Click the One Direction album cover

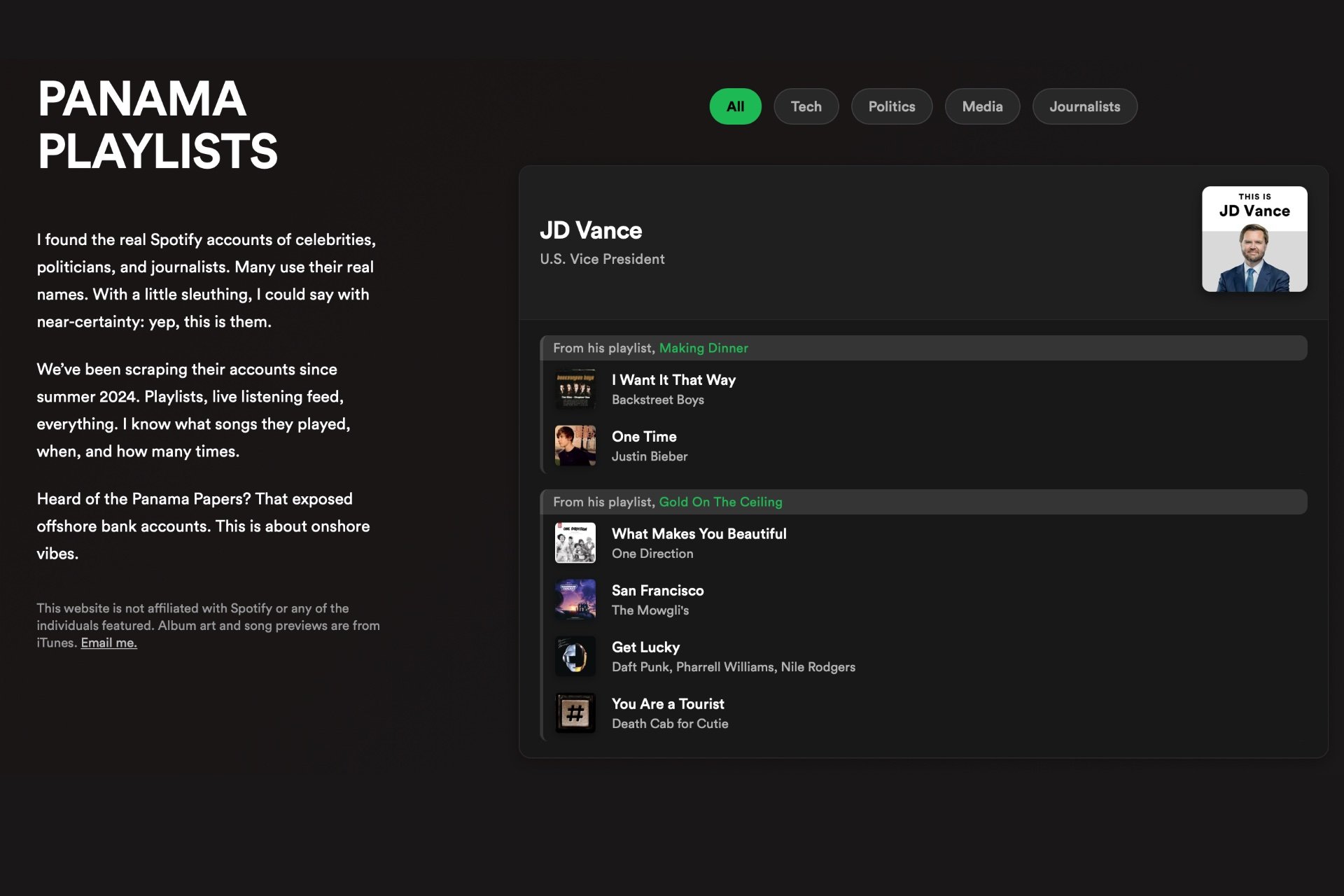pyautogui.click(x=575, y=543)
